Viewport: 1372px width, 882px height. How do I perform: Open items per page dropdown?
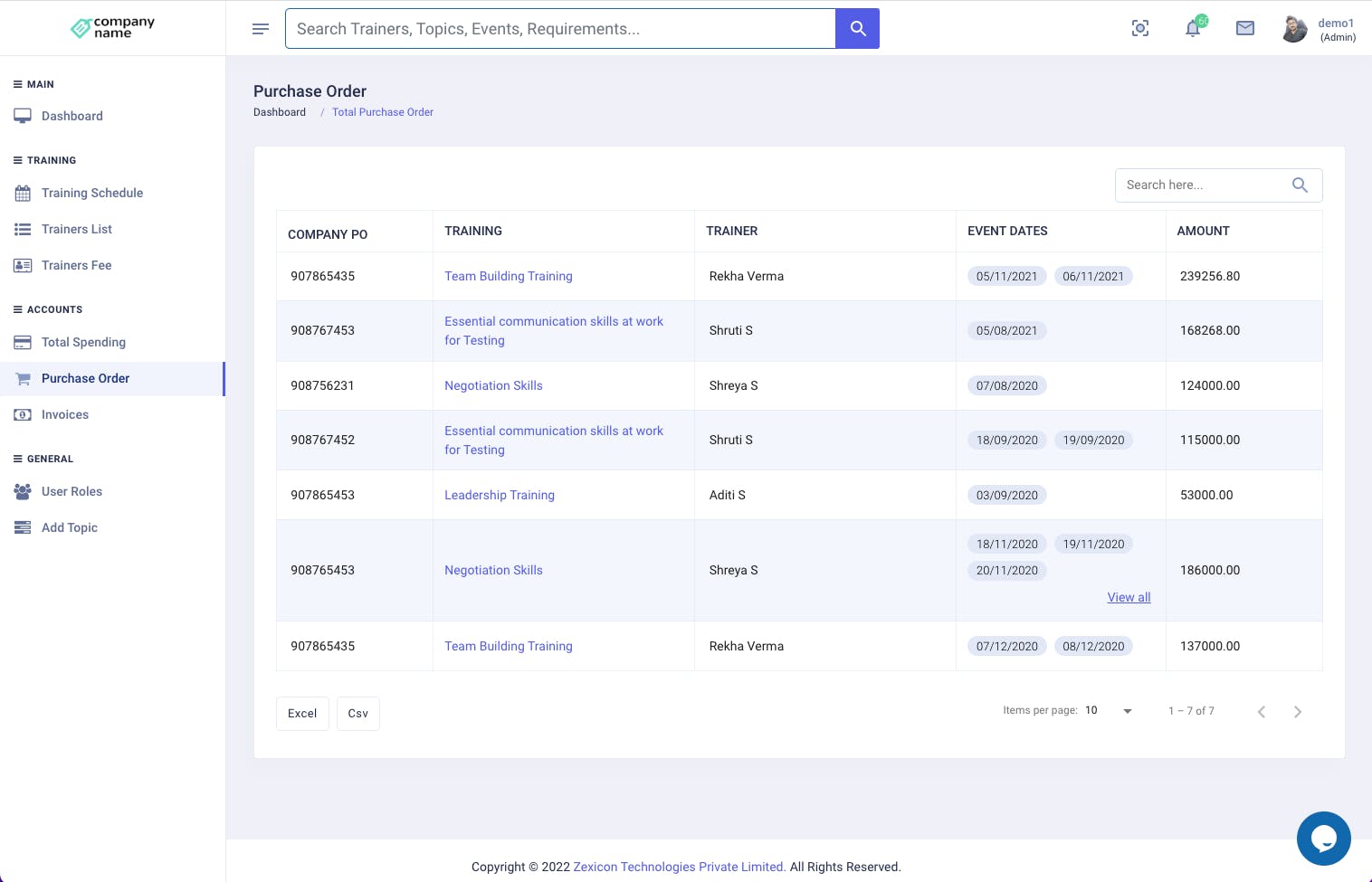[x=1109, y=711]
